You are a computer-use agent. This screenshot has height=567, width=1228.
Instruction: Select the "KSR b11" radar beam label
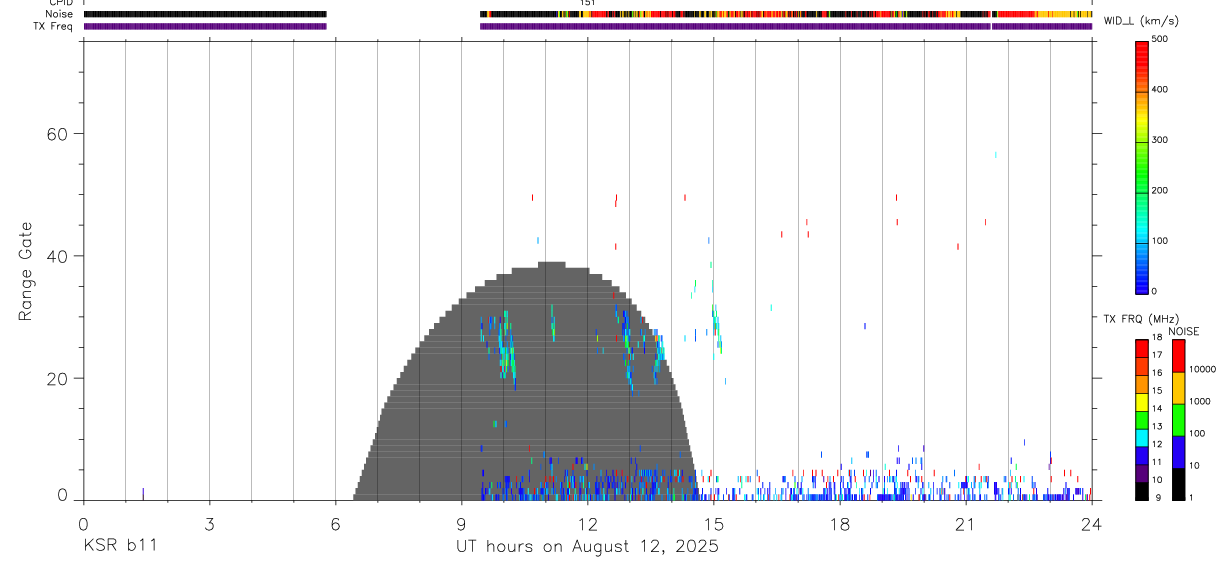point(120,546)
